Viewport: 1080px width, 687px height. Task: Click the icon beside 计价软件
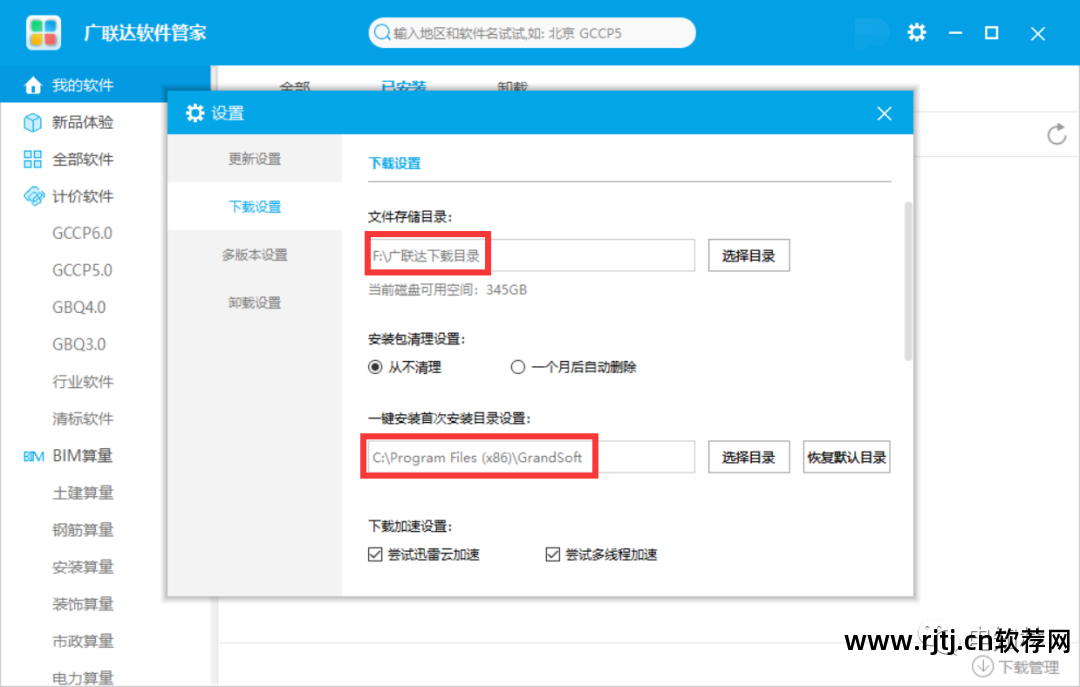pyautogui.click(x=33, y=196)
